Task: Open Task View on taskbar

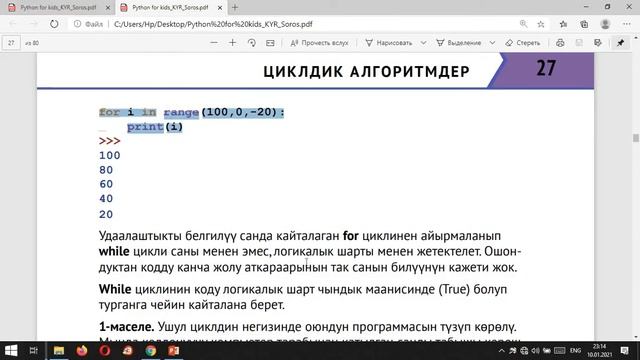Action: (x=33, y=351)
